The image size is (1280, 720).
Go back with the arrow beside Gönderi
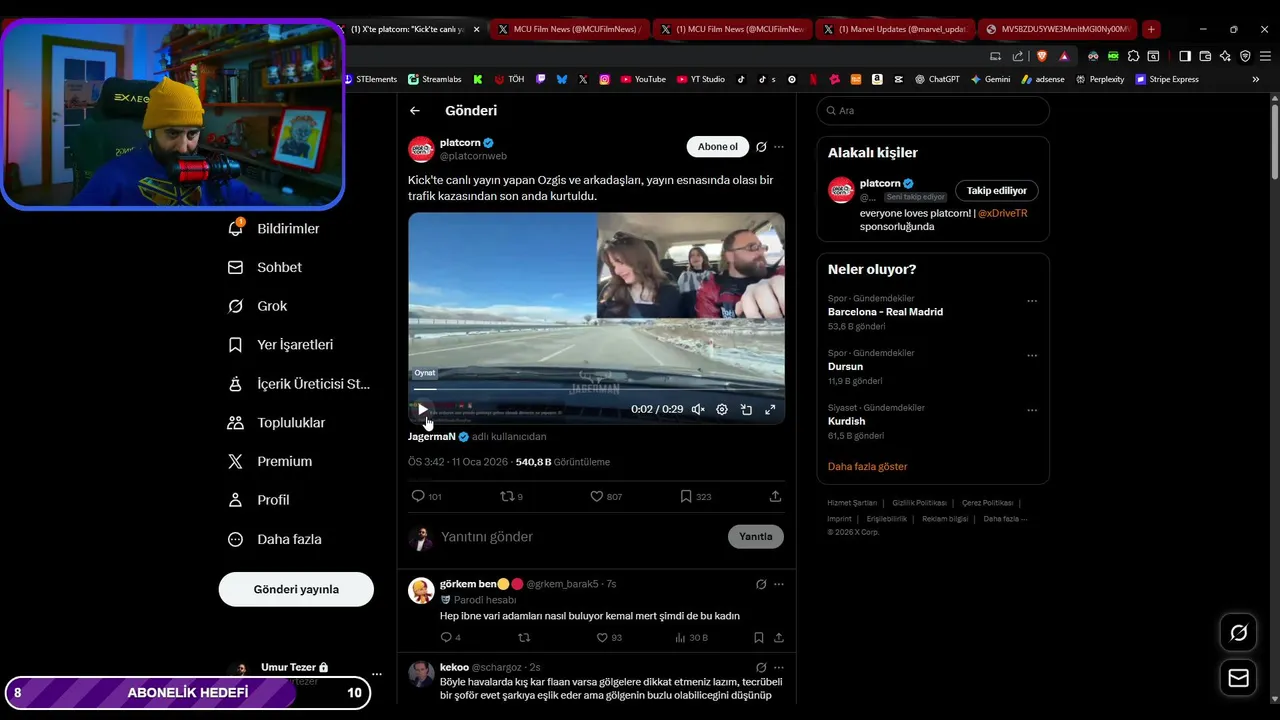pos(415,111)
